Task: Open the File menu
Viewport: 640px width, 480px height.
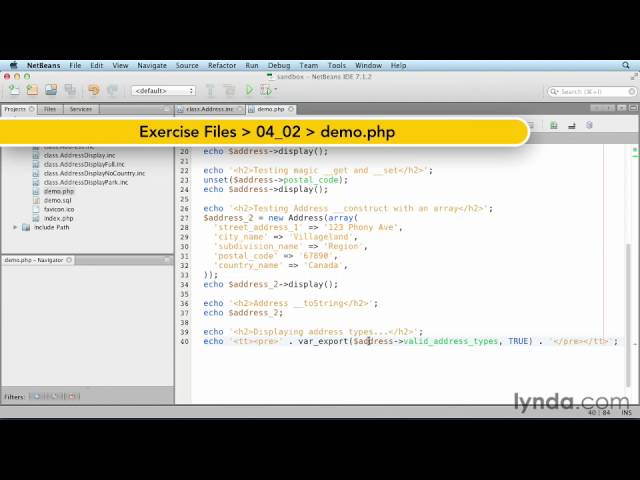Action: click(75, 65)
